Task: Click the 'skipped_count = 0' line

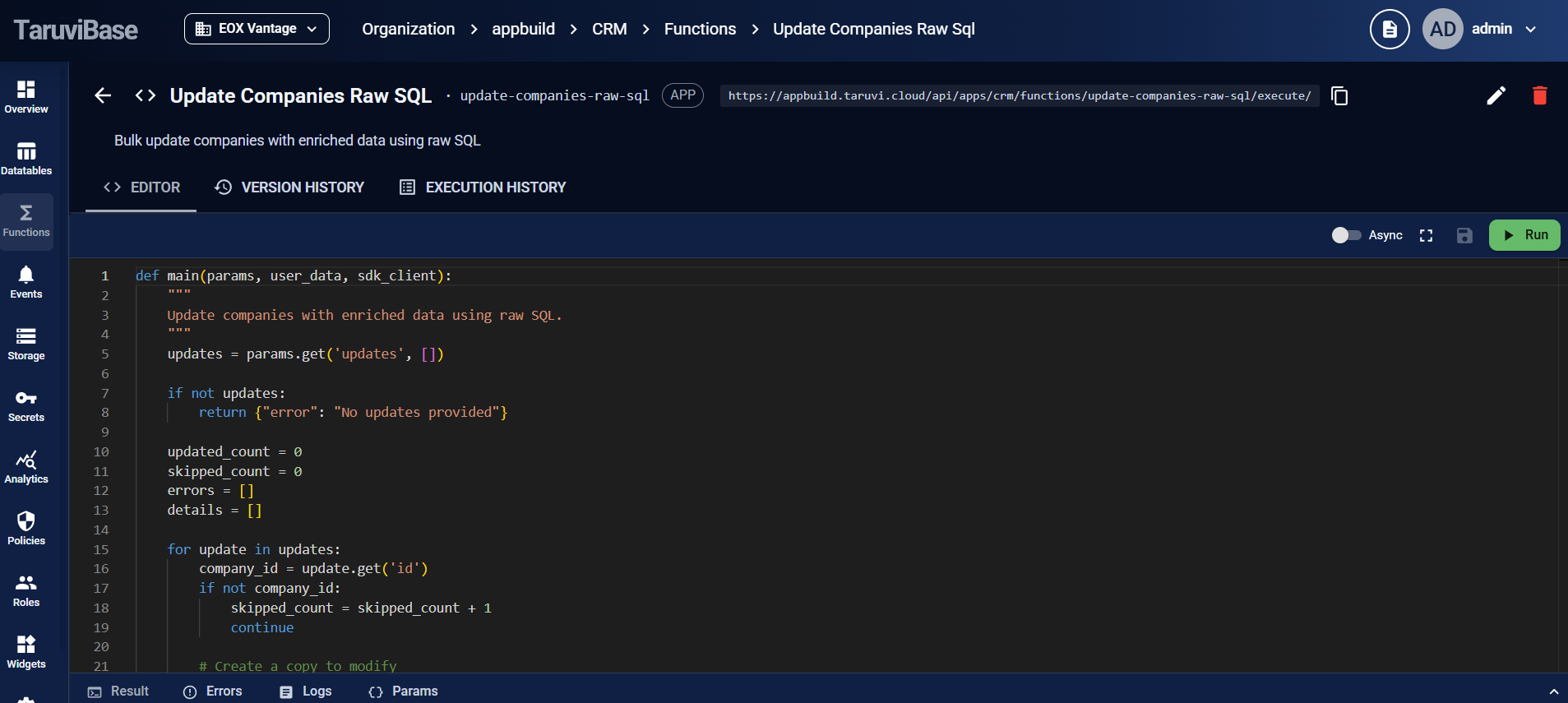Action: [234, 471]
